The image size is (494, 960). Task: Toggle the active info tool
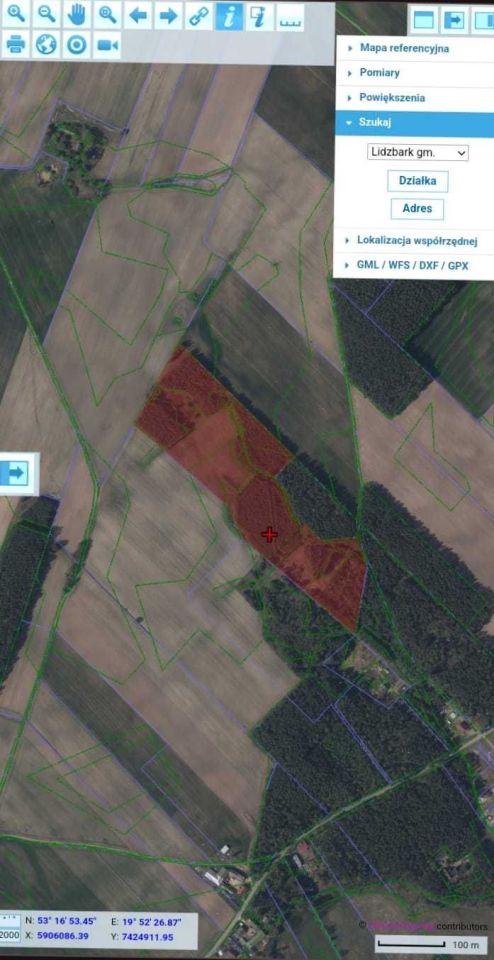click(x=229, y=15)
